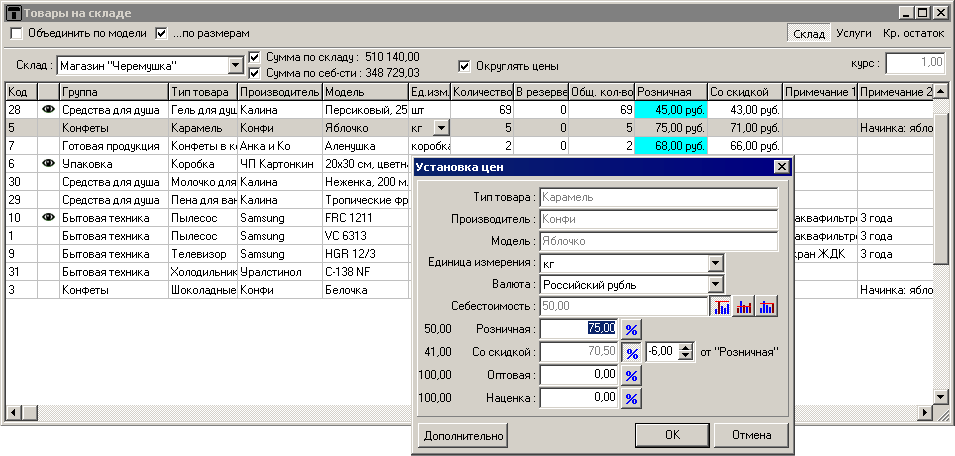Click the discount percent value field -6,00
Screen dimensions: 955x456
662,352
